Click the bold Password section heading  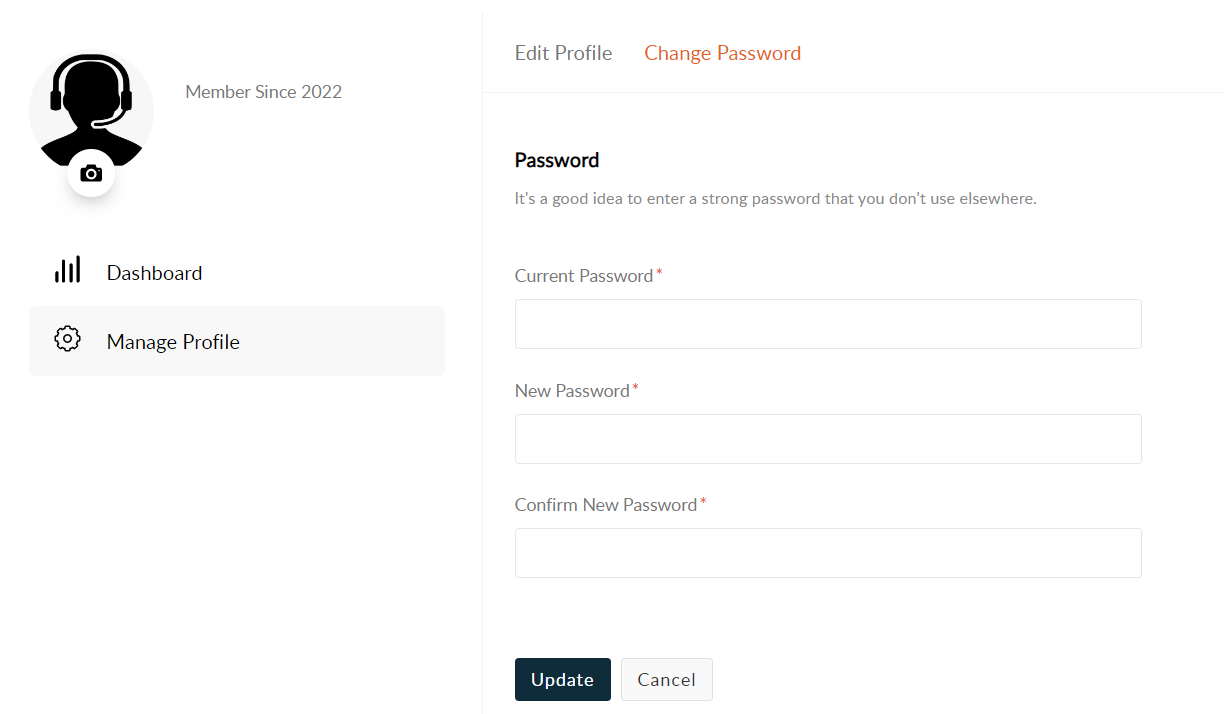556,160
